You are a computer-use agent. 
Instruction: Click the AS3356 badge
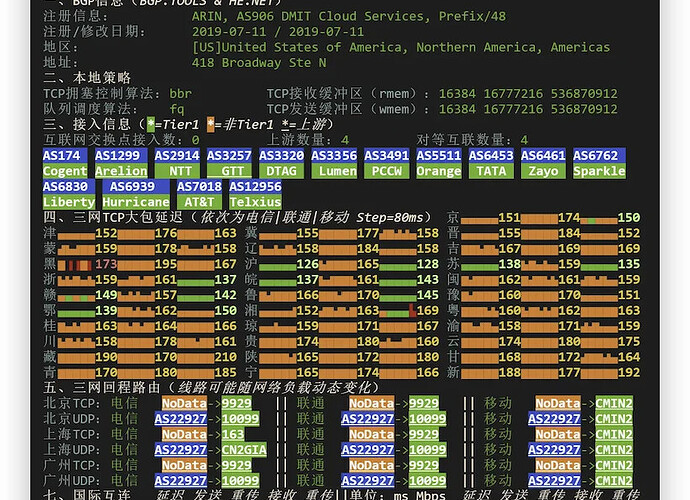[x=334, y=155]
